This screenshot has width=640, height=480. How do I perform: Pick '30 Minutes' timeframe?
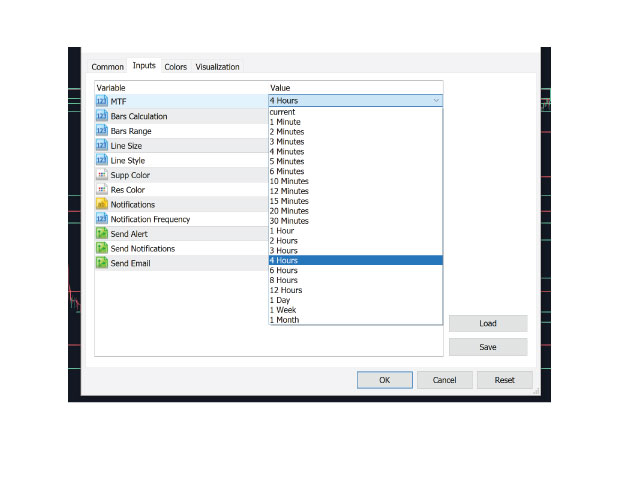(x=356, y=221)
